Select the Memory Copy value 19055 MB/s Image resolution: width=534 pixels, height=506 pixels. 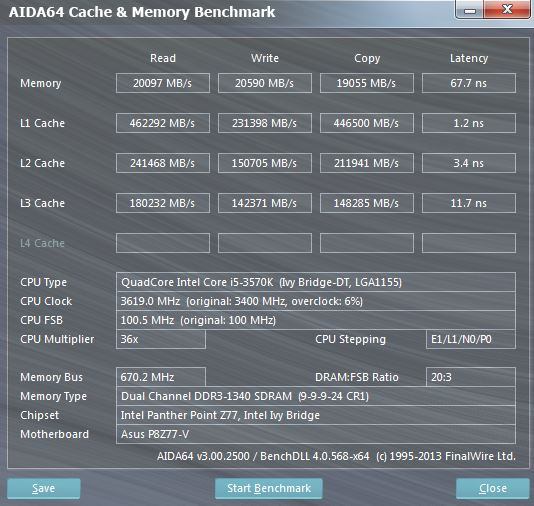coord(367,83)
